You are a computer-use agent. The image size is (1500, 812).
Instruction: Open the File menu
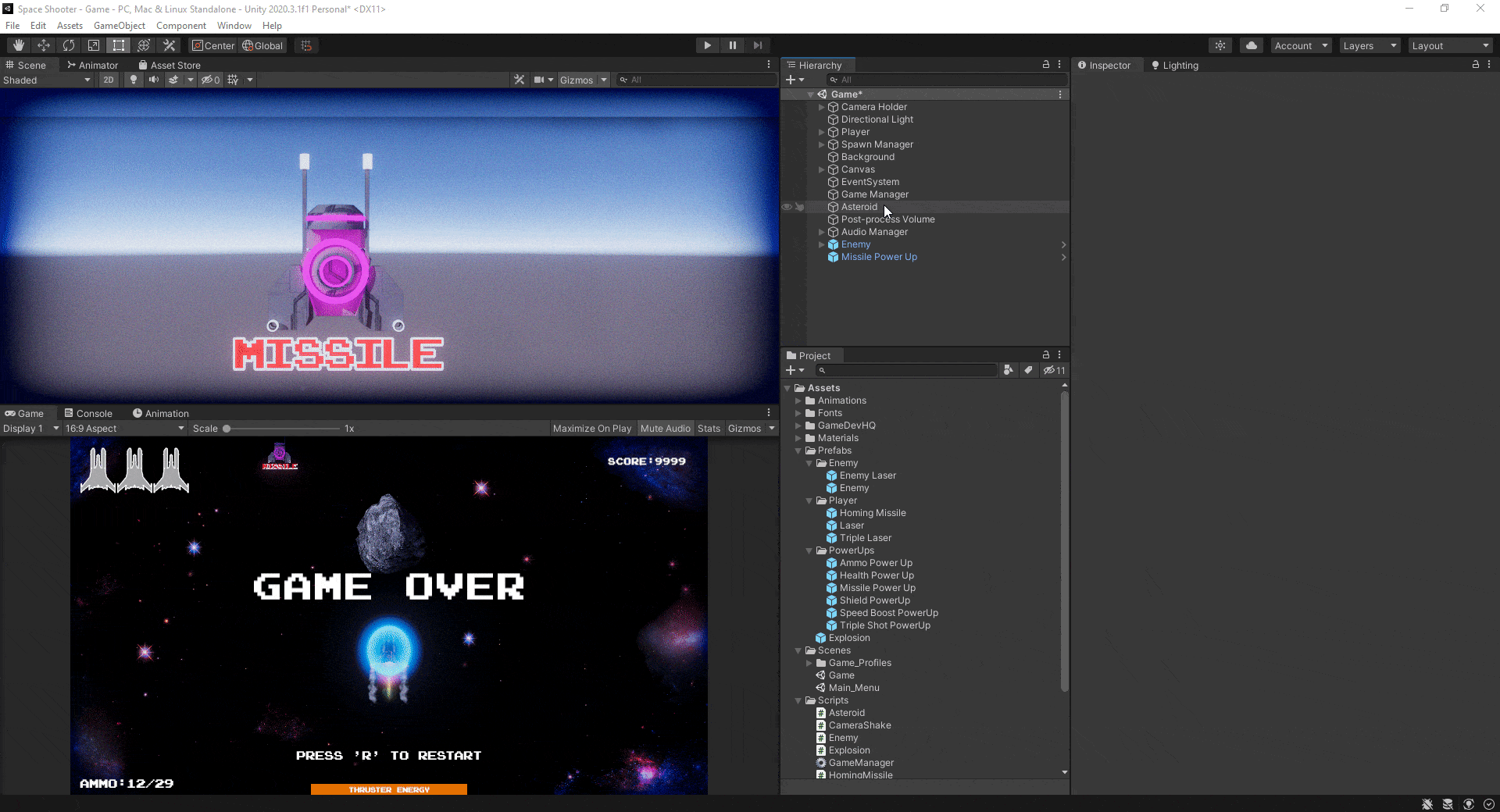click(x=12, y=26)
